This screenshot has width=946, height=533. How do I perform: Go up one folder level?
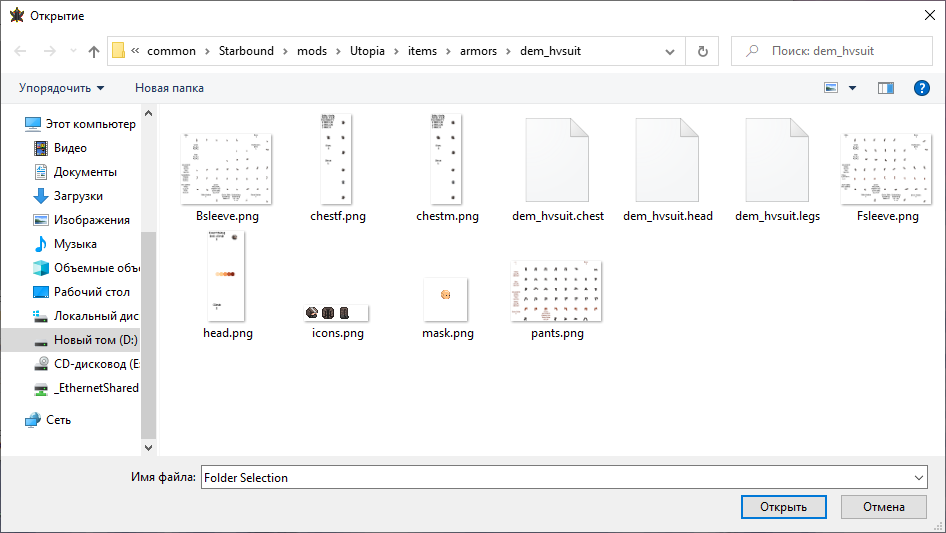94,51
